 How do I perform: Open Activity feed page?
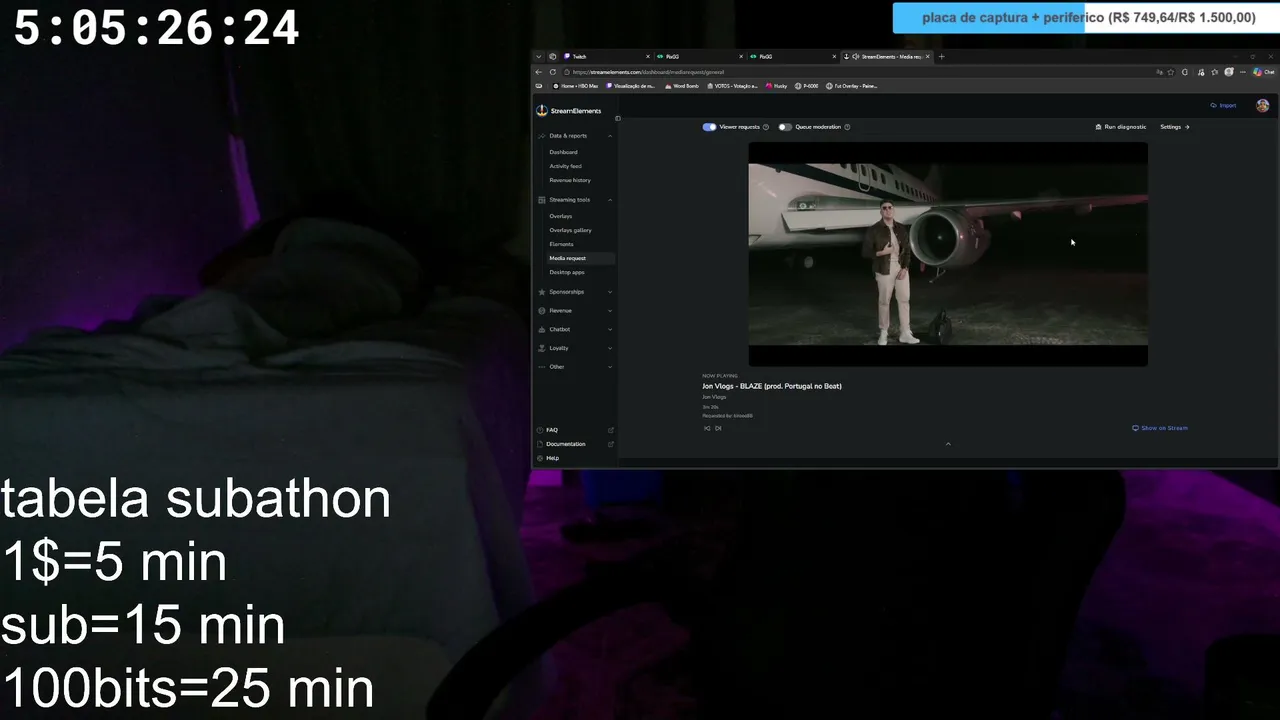pyautogui.click(x=565, y=166)
